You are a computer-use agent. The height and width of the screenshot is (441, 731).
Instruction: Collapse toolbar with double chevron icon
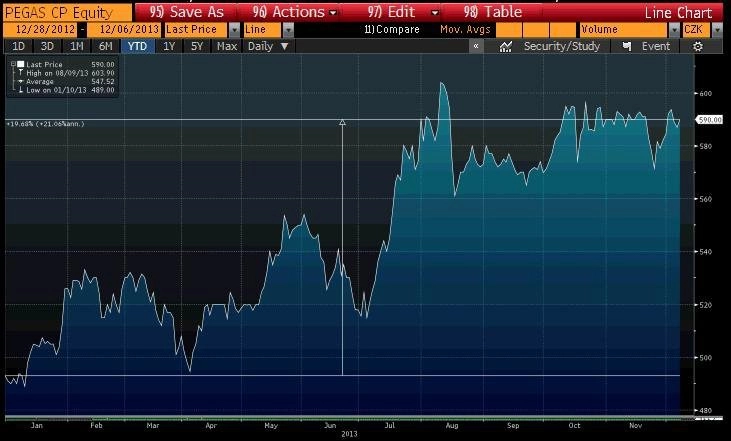tap(476, 46)
